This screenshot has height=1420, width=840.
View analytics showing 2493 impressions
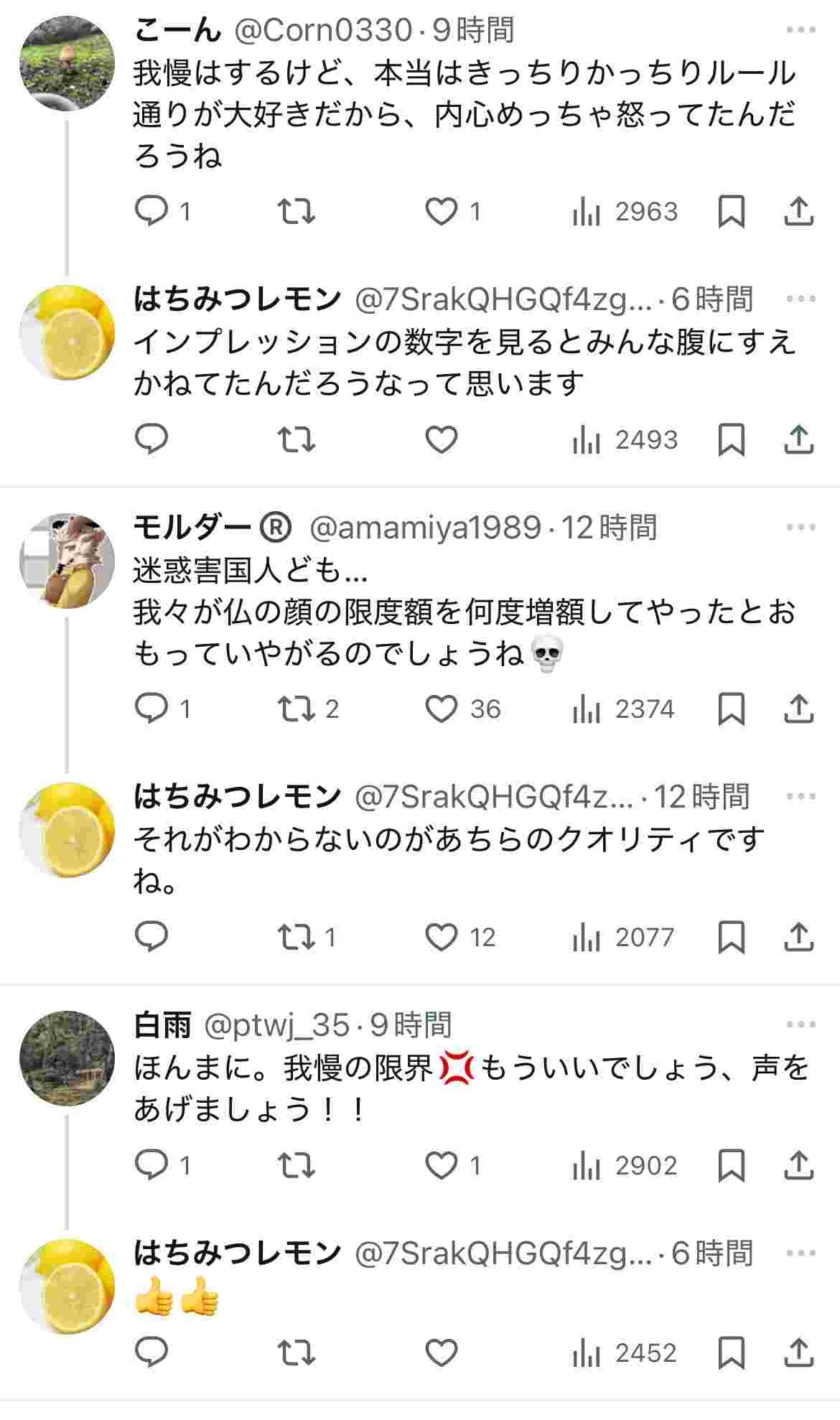pyautogui.click(x=625, y=439)
